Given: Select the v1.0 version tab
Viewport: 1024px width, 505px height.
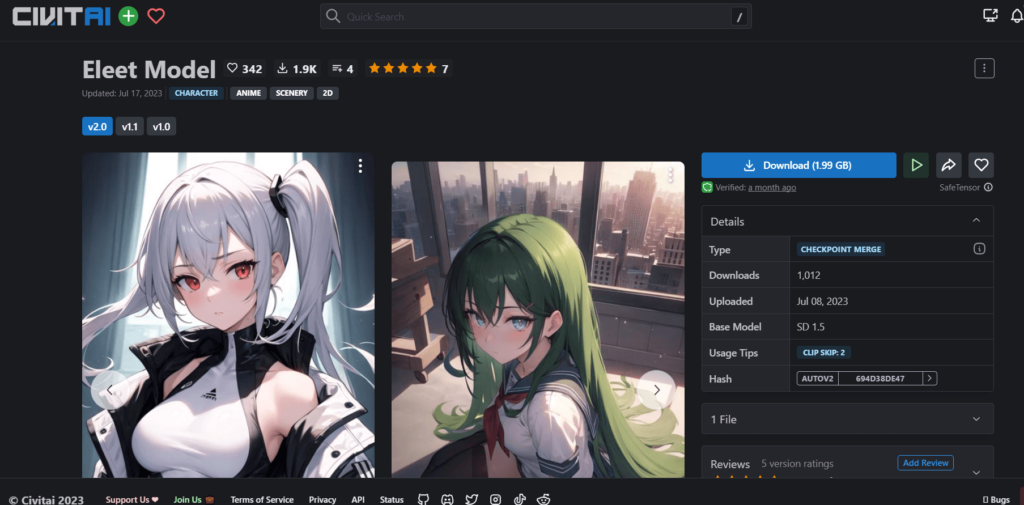Looking at the screenshot, I should pyautogui.click(x=161, y=127).
